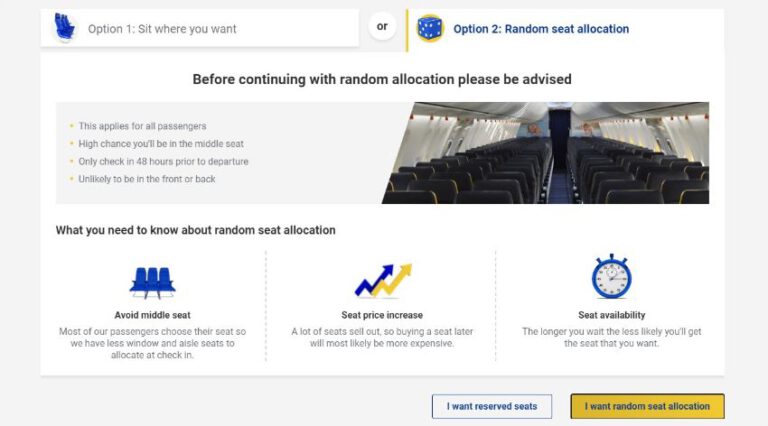Click 'What you need to know' section heading
This screenshot has height=426, width=768.
click(x=195, y=230)
